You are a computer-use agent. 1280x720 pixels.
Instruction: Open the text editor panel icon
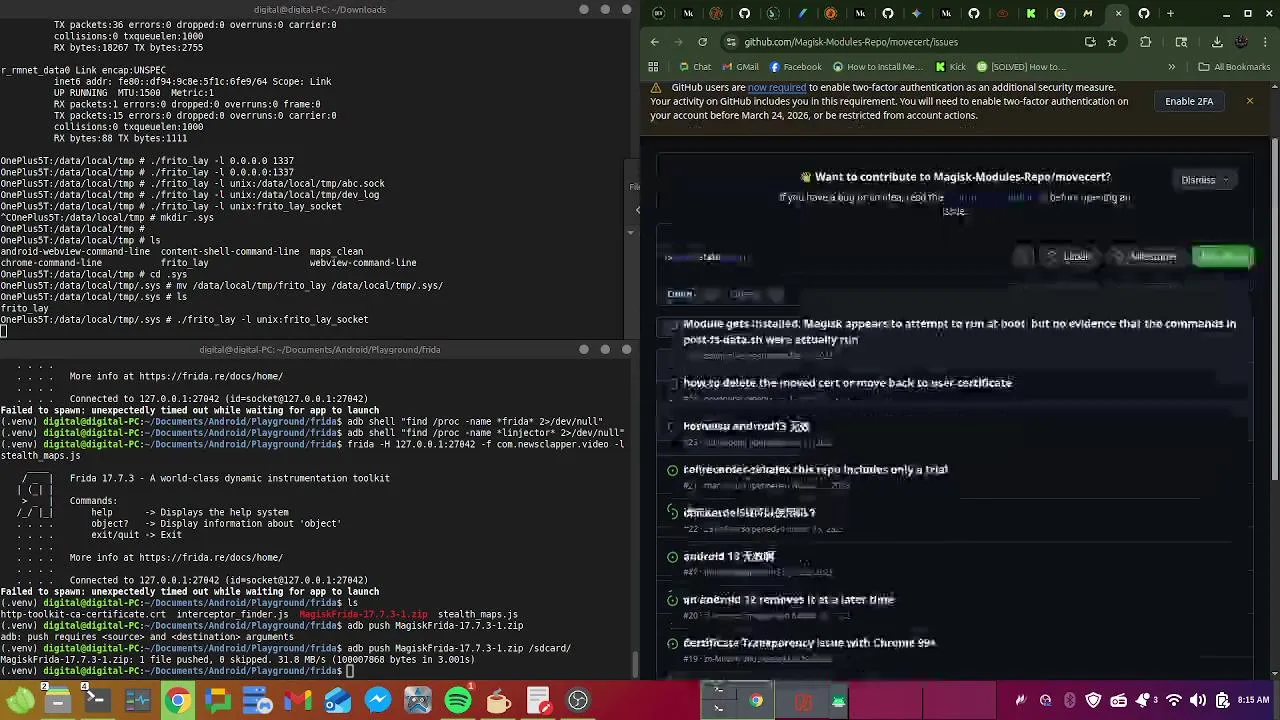[x=538, y=700]
